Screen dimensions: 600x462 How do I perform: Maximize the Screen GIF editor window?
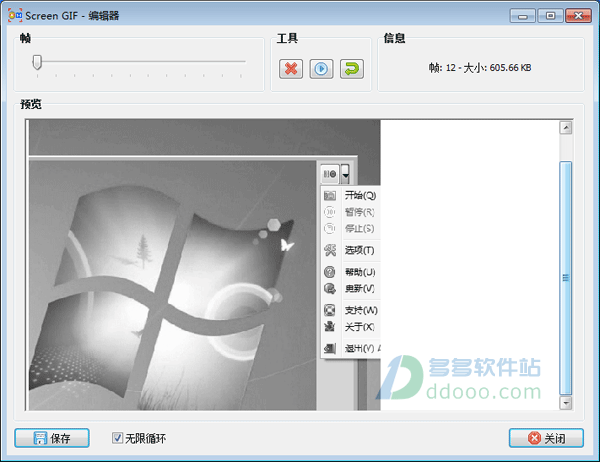[550, 16]
